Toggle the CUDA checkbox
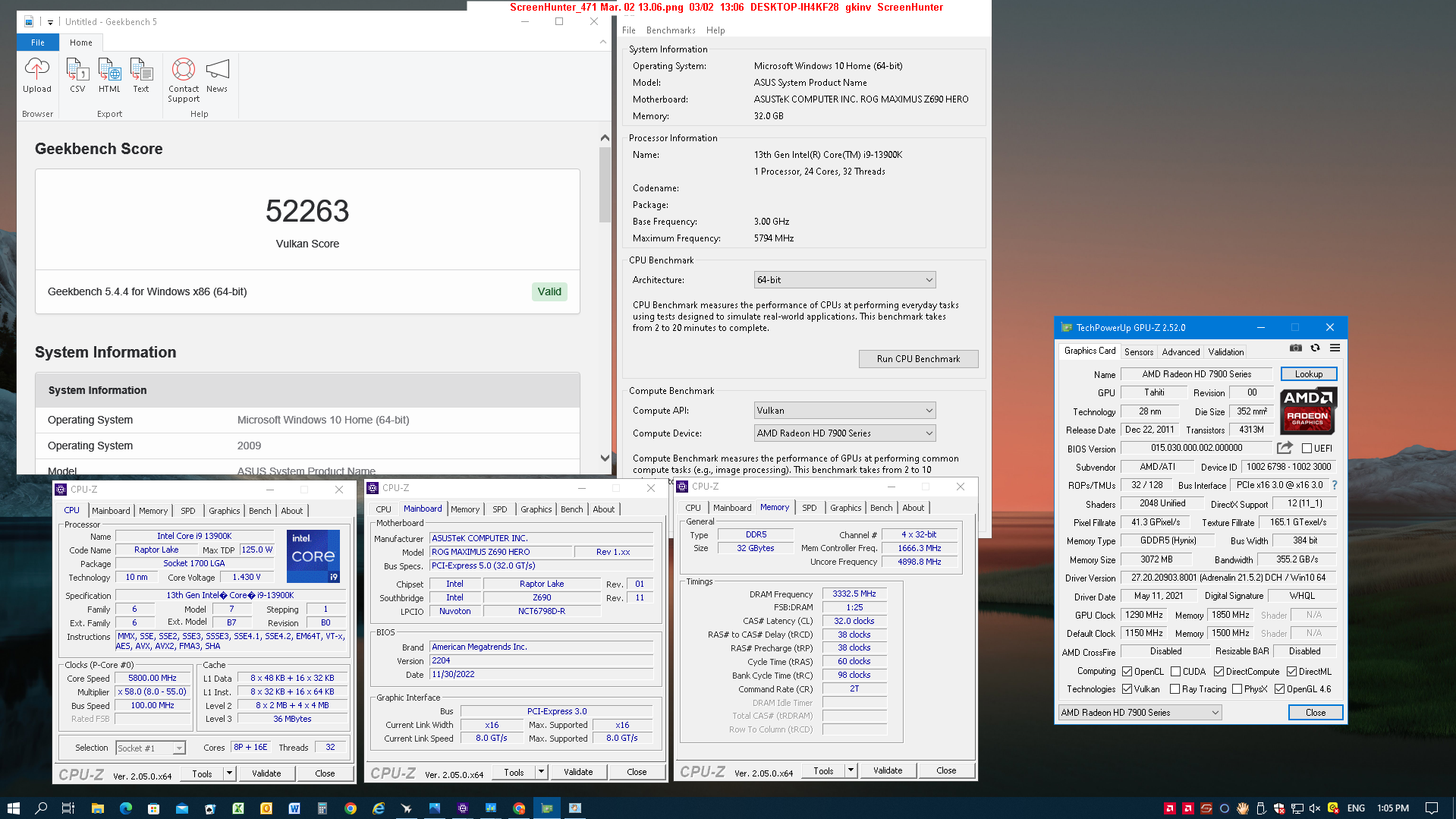Screen dimensions: 1456x819 [x=1175, y=672]
